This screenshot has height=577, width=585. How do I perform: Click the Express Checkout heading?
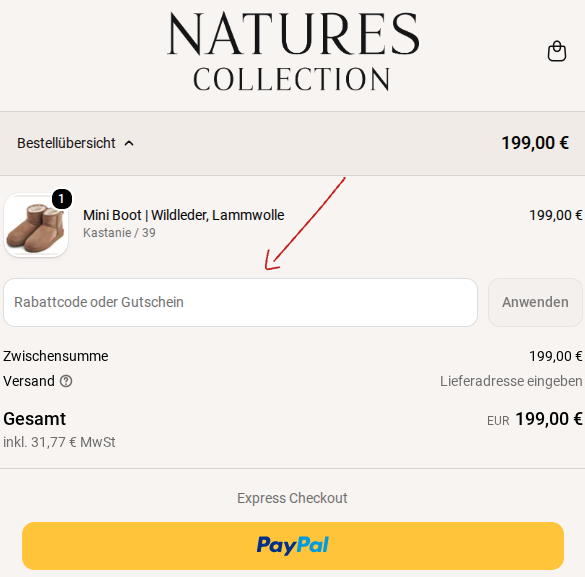(292, 498)
